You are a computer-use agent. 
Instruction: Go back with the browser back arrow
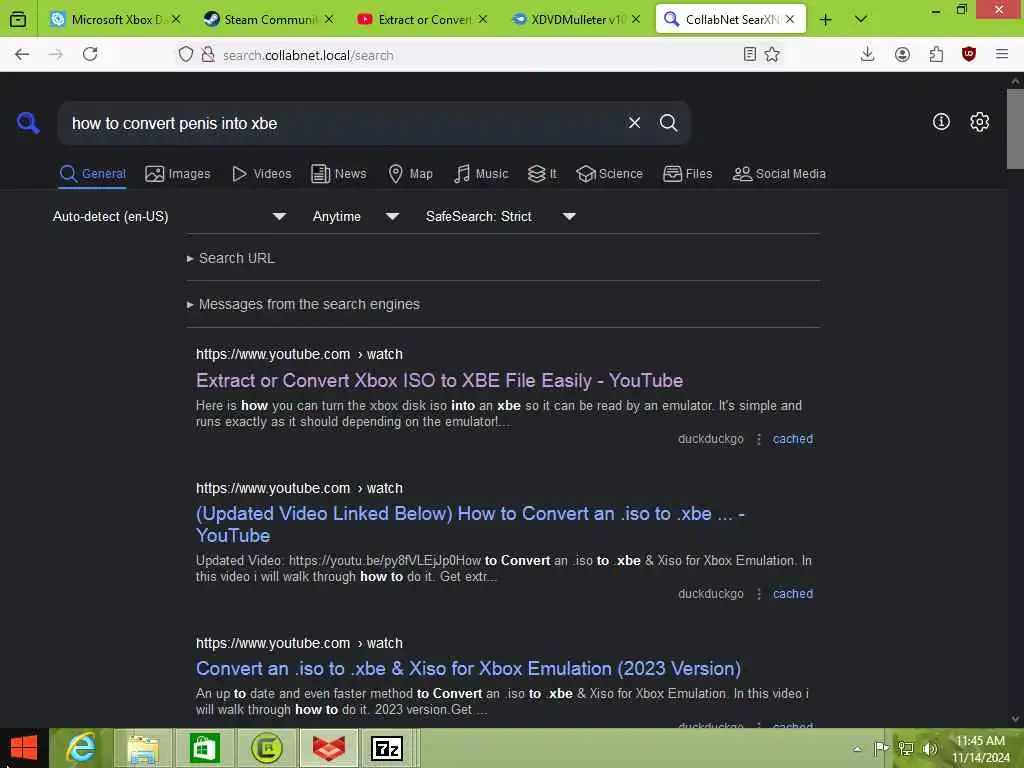tap(22, 54)
